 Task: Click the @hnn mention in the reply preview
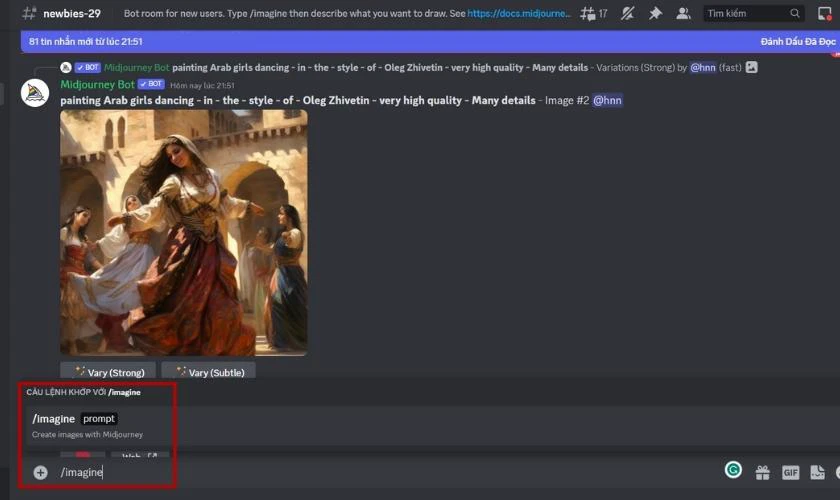[702, 68]
